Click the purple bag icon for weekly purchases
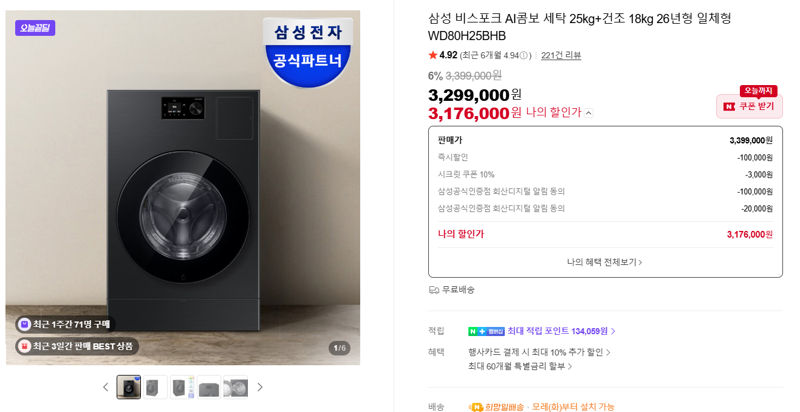The image size is (800, 412). (24, 324)
